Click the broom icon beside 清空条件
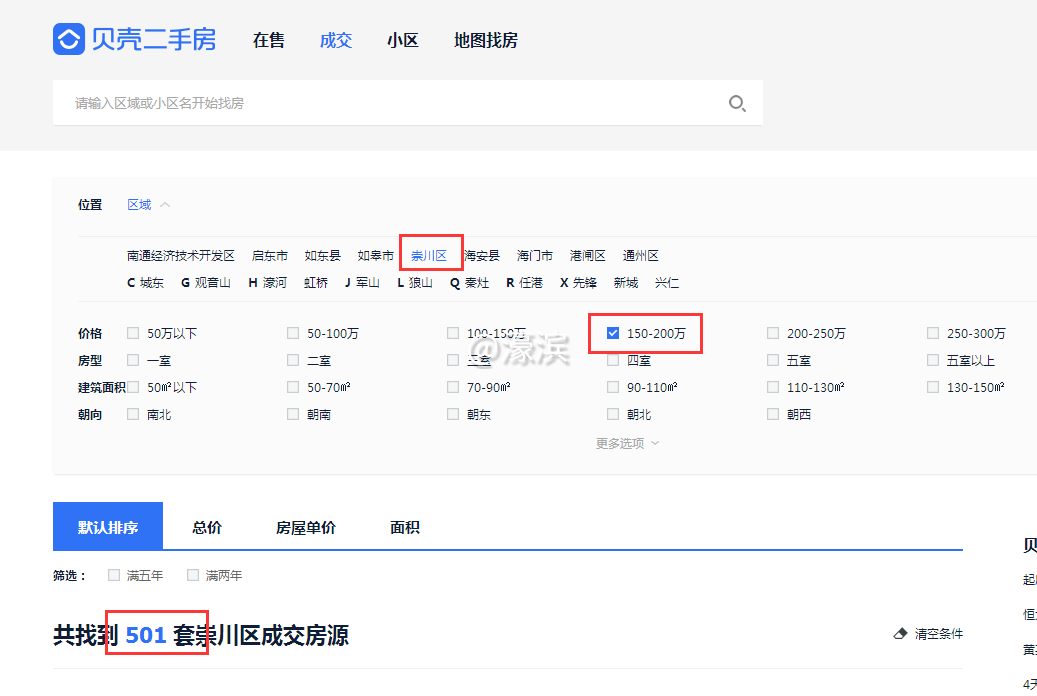 click(x=899, y=632)
